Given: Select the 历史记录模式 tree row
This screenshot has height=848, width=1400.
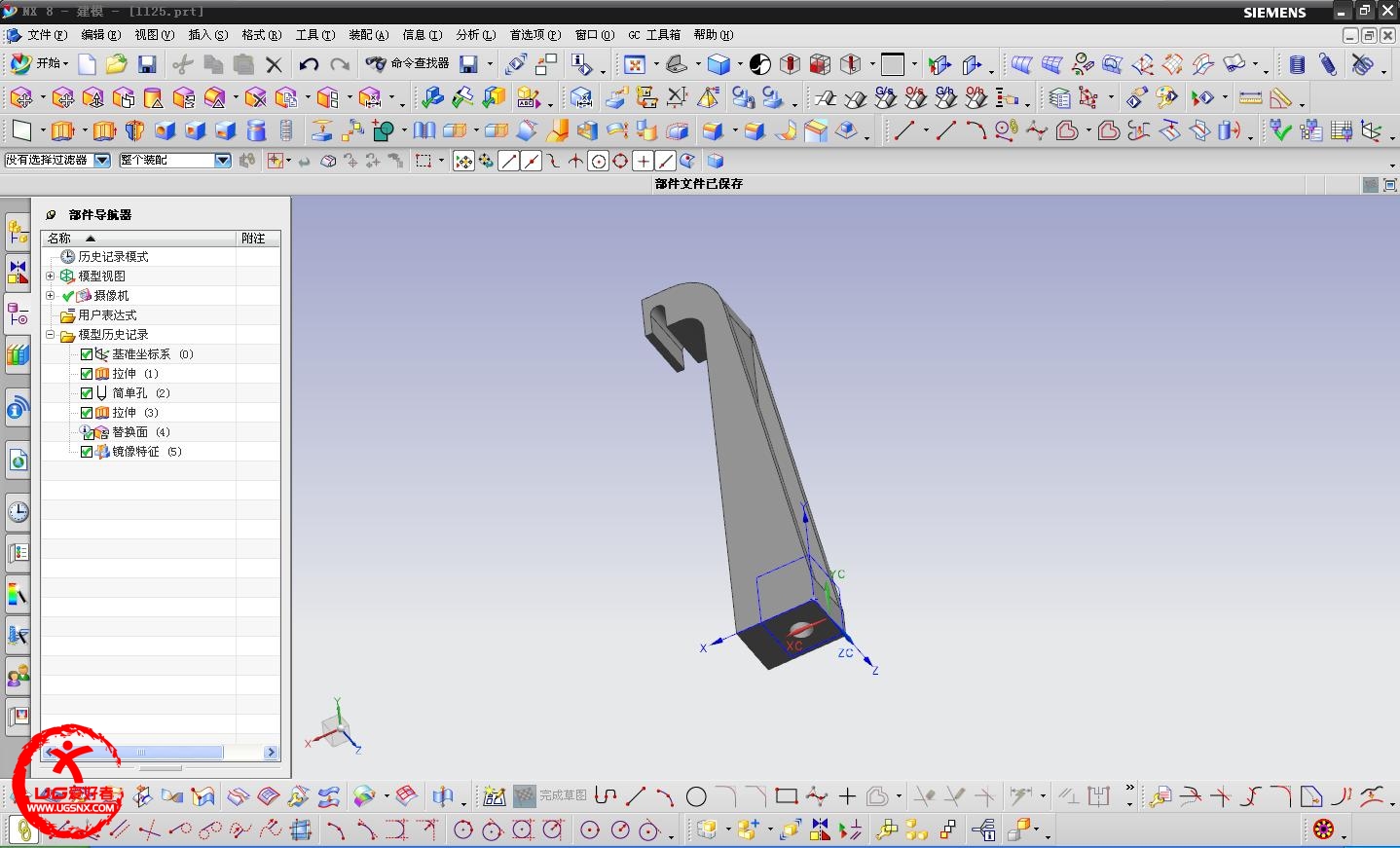Looking at the screenshot, I should click(161, 257).
